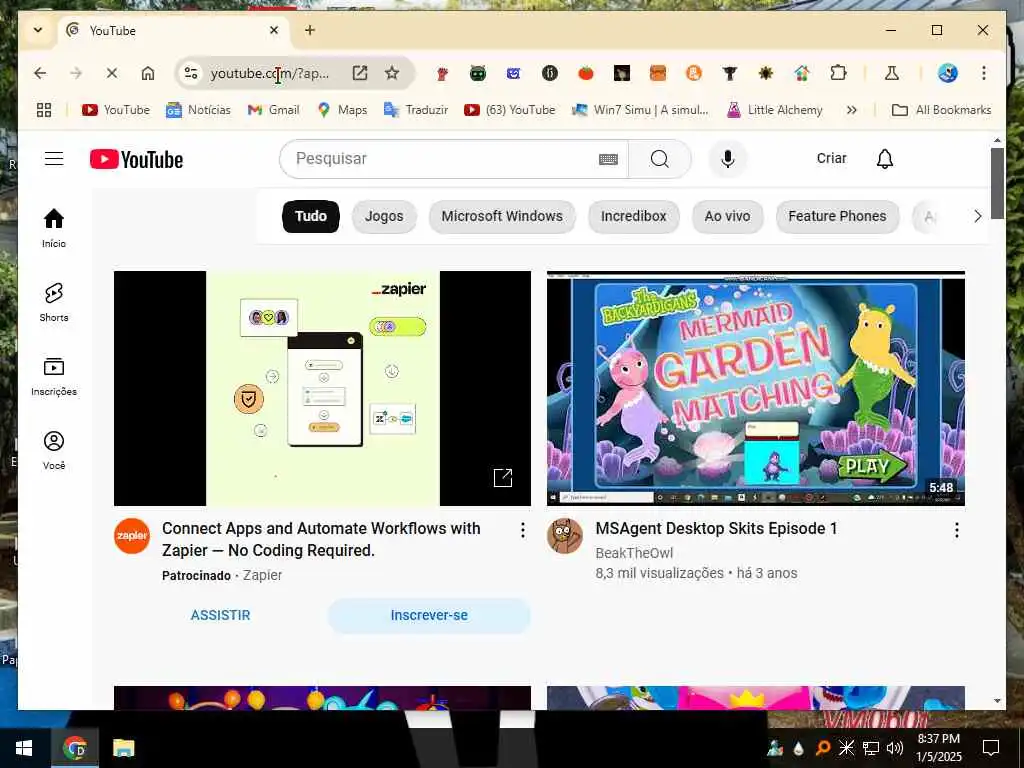
Task: Open File Explorer from the taskbar
Action: 123,748
